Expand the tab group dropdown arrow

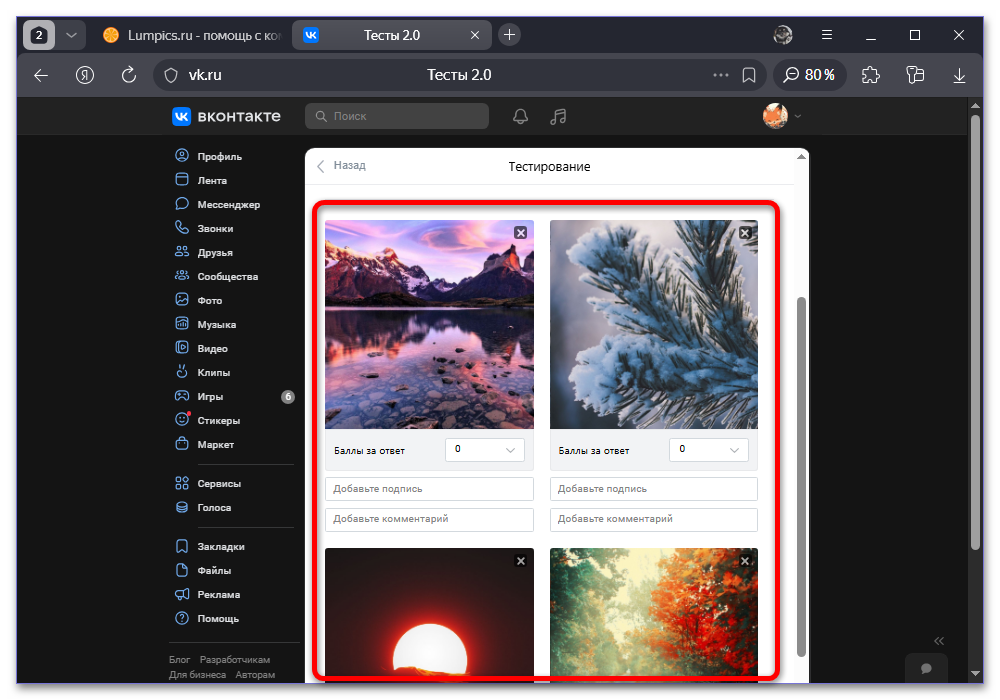(71, 35)
